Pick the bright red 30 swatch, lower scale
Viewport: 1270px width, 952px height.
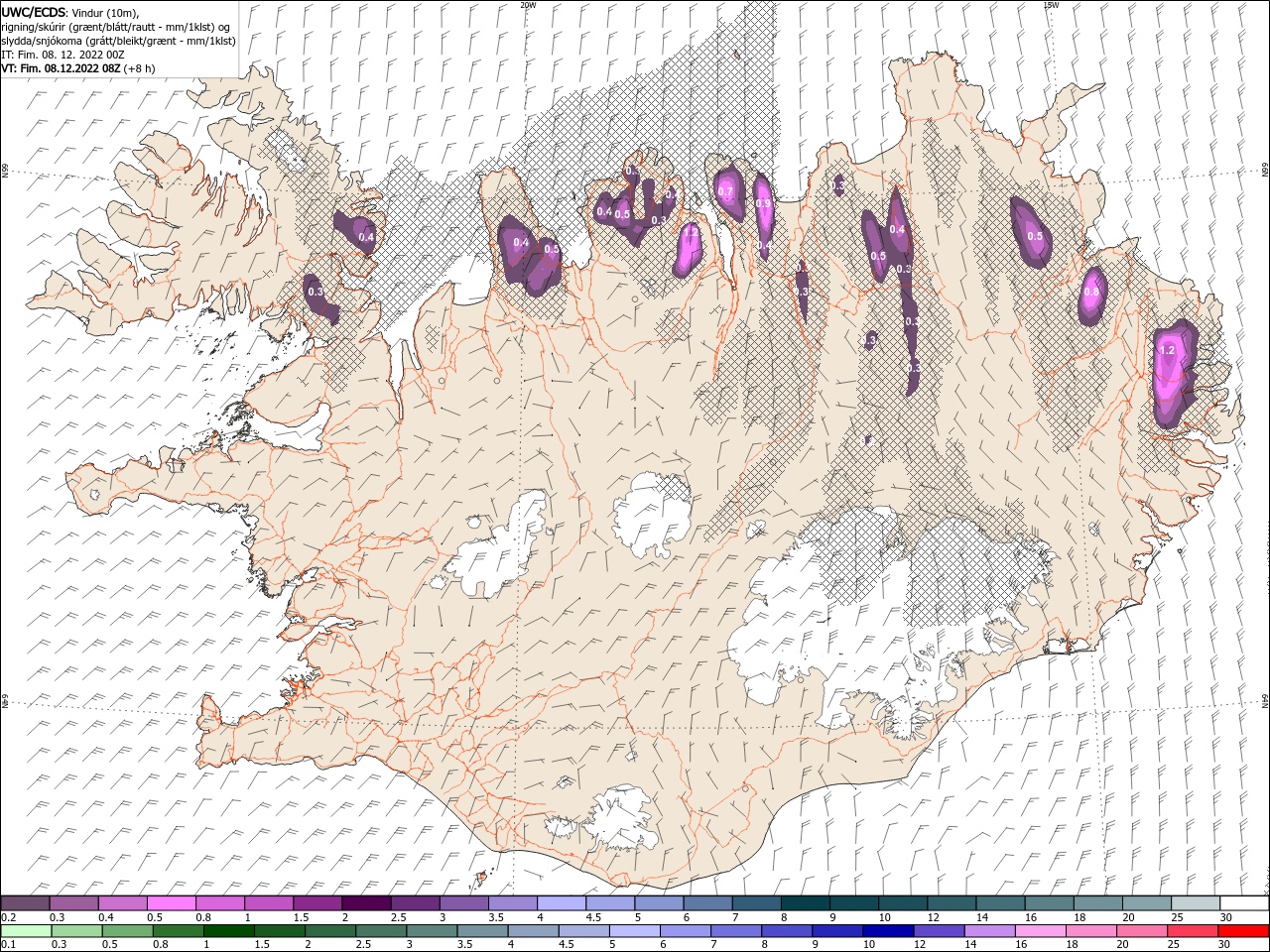click(x=1242, y=931)
